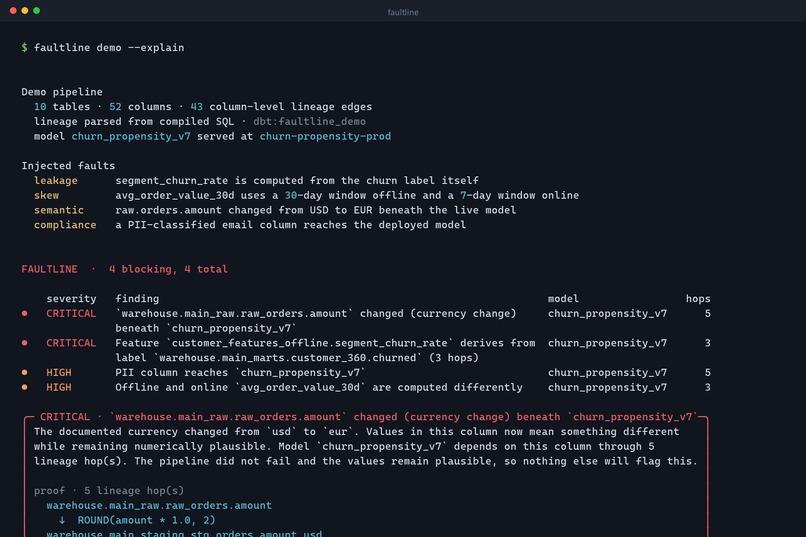
Task: Click the 'compliance' fault label
Action: 65,225
